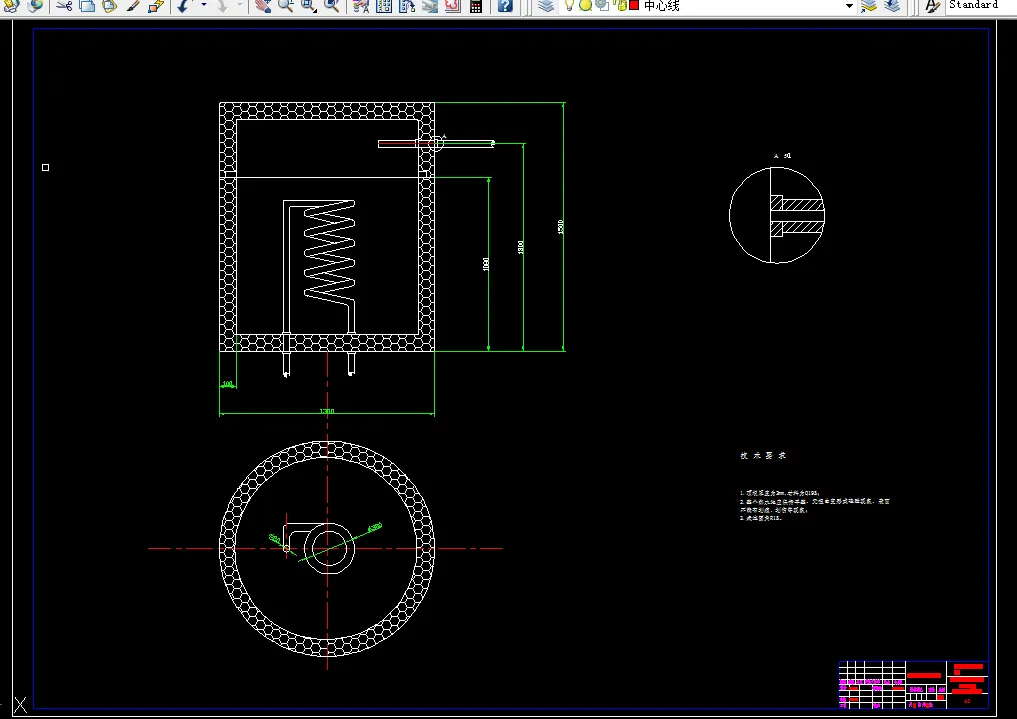The width and height of the screenshot is (1017, 719).
Task: Select the 1300 width dimension text
Action: click(x=327, y=411)
